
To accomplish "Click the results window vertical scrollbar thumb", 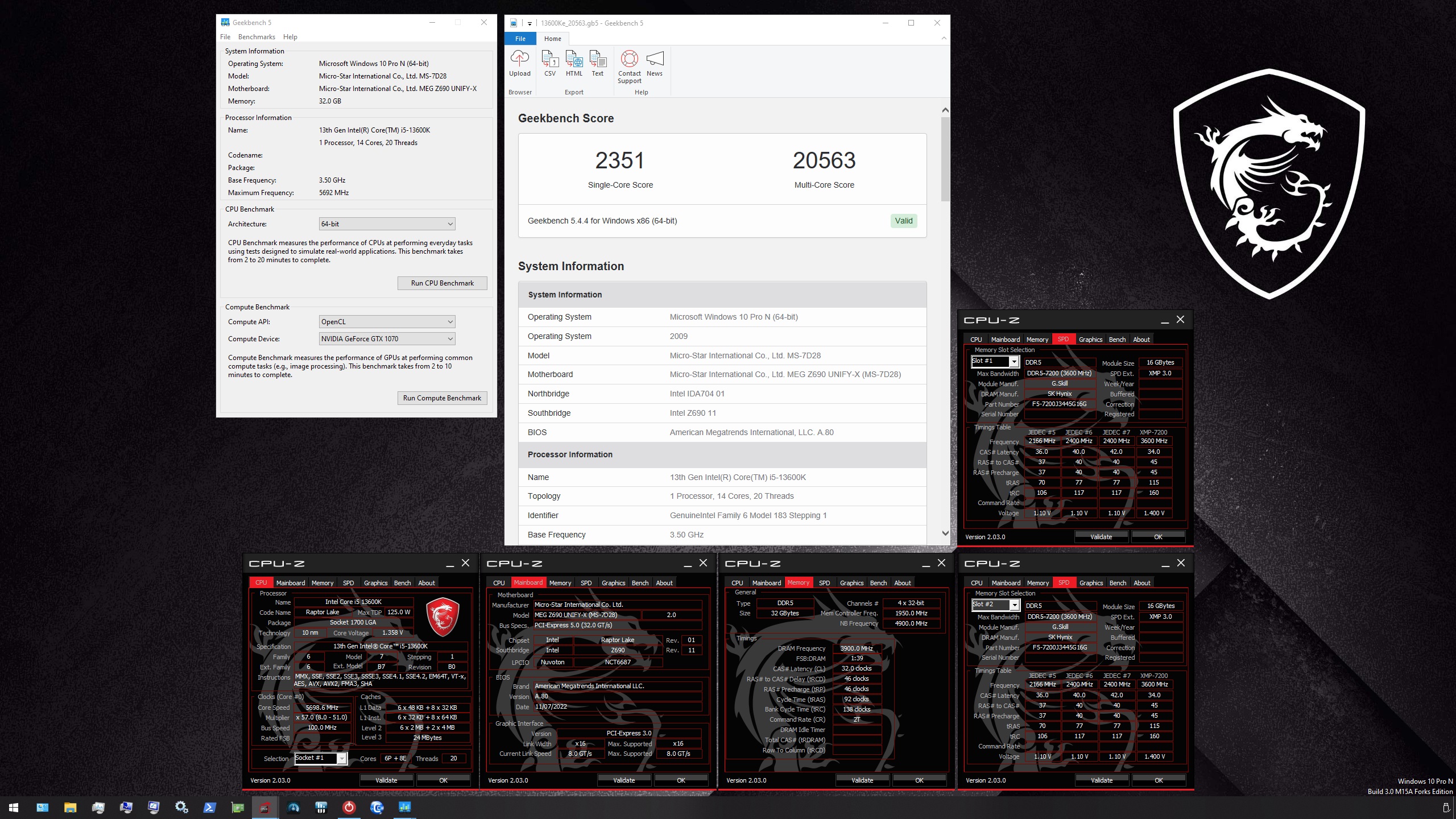I will click(x=945, y=159).
